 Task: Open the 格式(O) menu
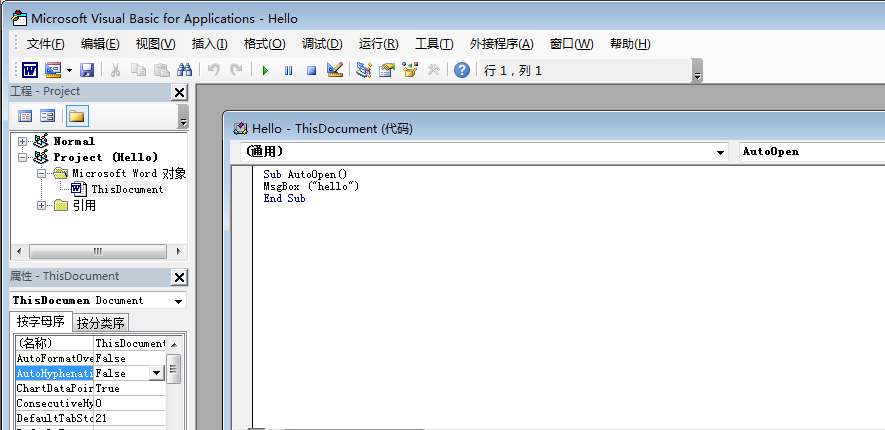tap(265, 44)
